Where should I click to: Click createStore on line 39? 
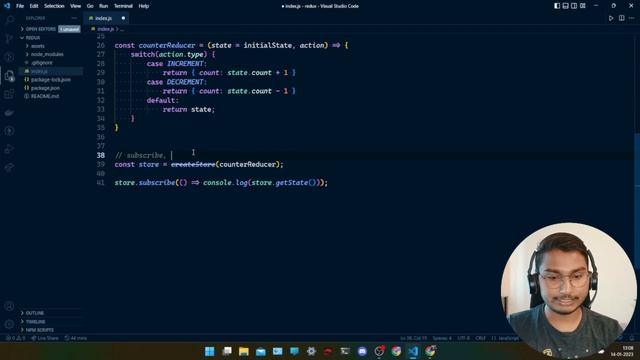pyautogui.click(x=193, y=164)
